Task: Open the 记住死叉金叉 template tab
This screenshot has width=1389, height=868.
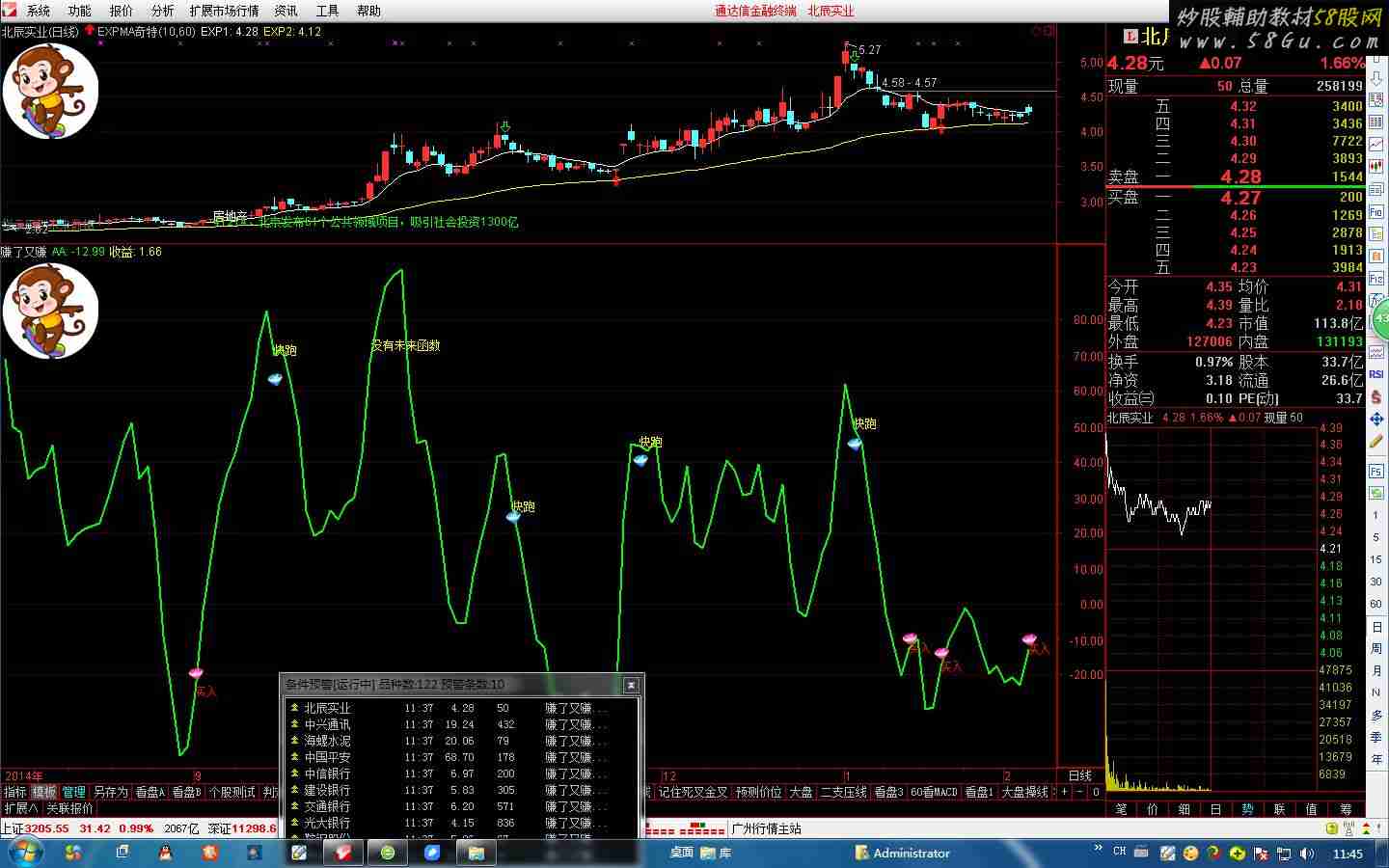Action: [x=693, y=792]
